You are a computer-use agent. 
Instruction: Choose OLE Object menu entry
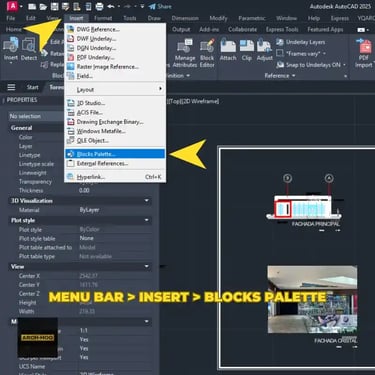115,140
